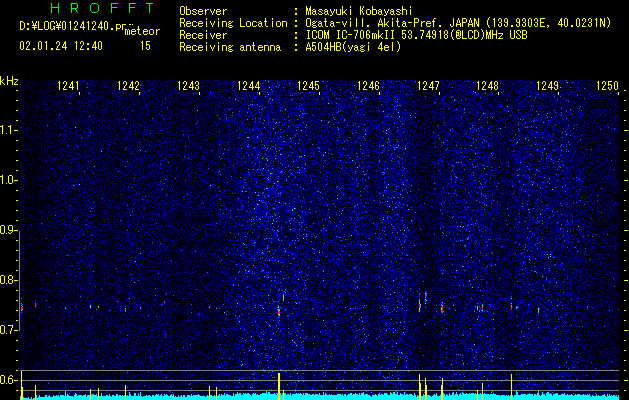Screen dimensions: 629x400
Task: Click the HROFFT title text
Action: pyautogui.click(x=102, y=8)
